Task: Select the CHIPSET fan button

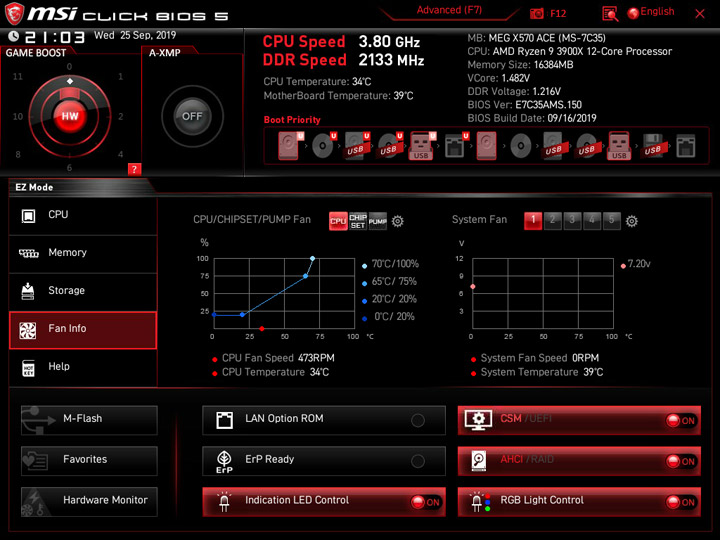Action: click(x=358, y=221)
